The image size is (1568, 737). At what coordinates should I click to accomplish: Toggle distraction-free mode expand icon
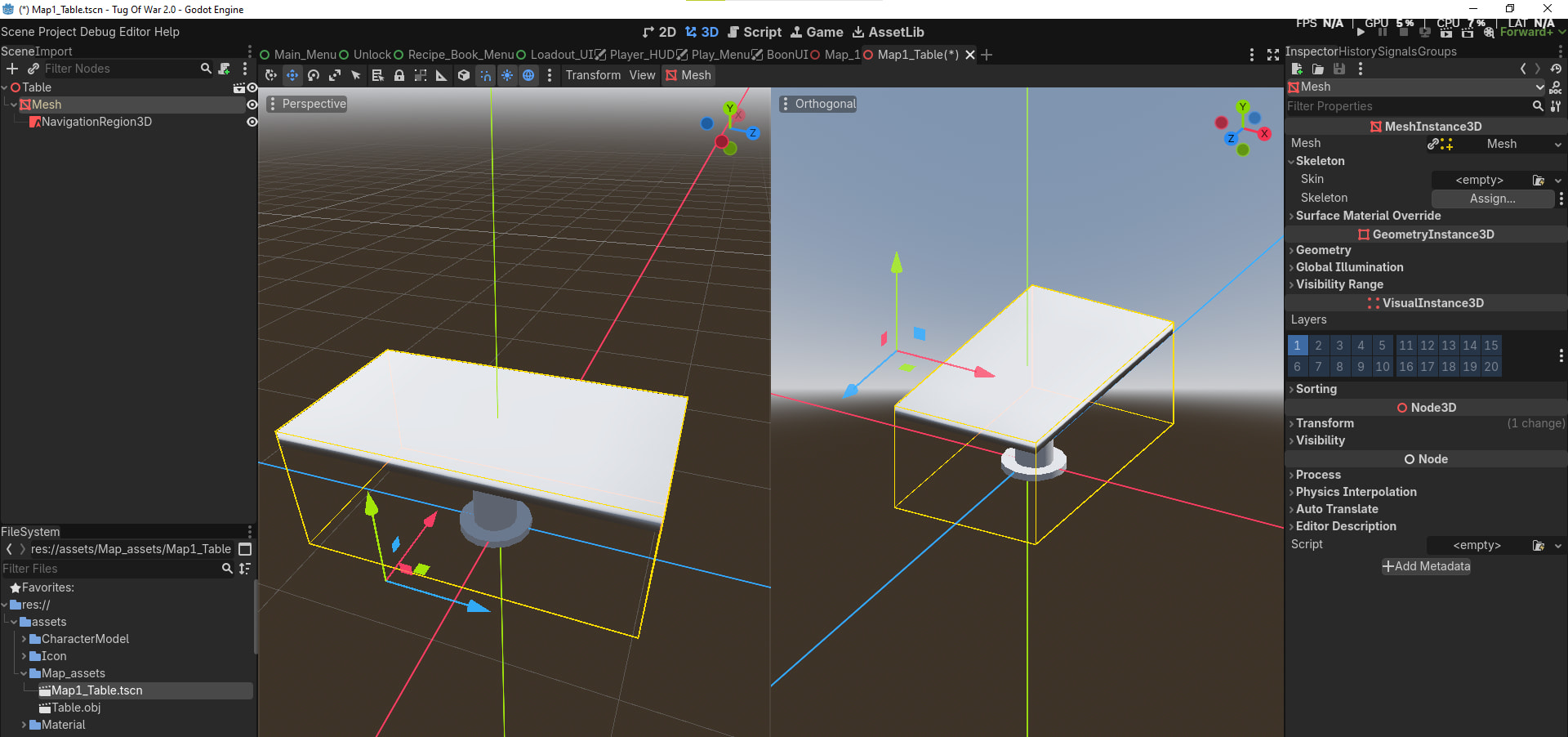click(1272, 55)
